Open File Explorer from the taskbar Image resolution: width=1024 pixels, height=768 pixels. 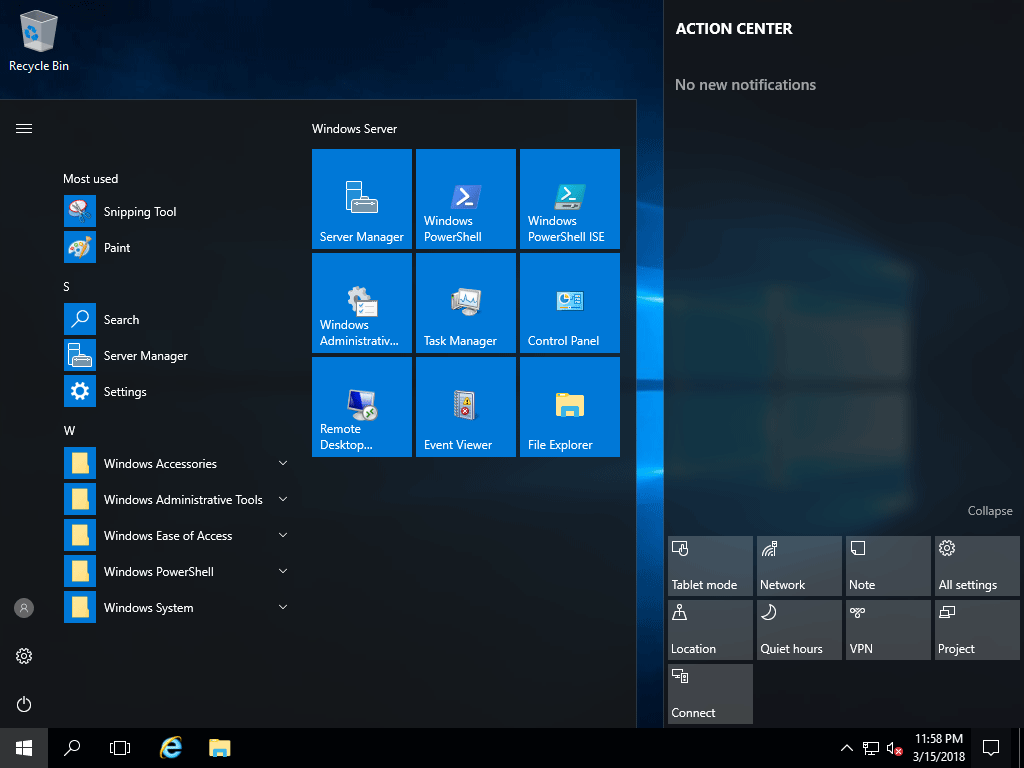tap(219, 748)
